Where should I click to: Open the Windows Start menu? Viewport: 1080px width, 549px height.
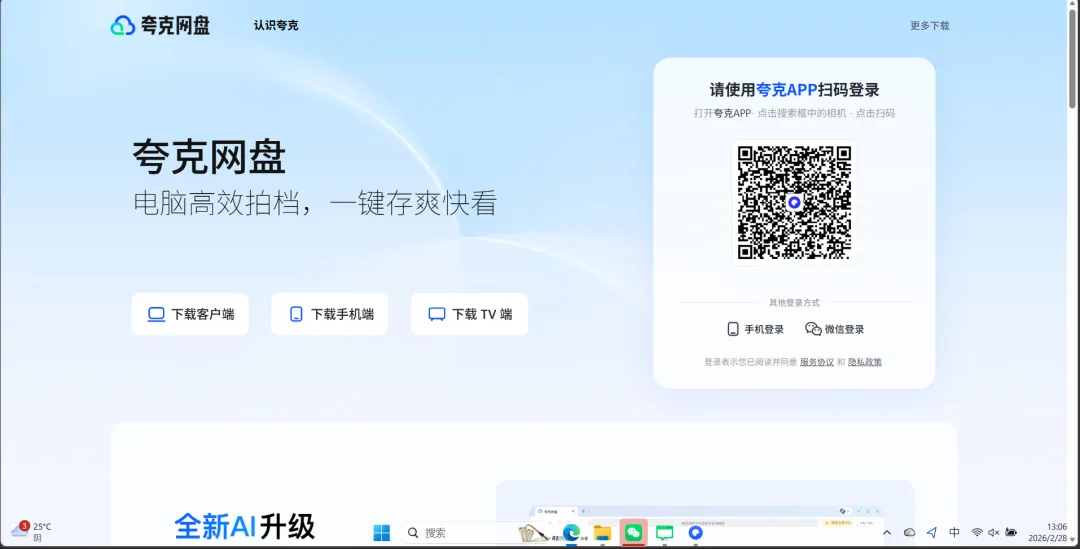(x=382, y=532)
